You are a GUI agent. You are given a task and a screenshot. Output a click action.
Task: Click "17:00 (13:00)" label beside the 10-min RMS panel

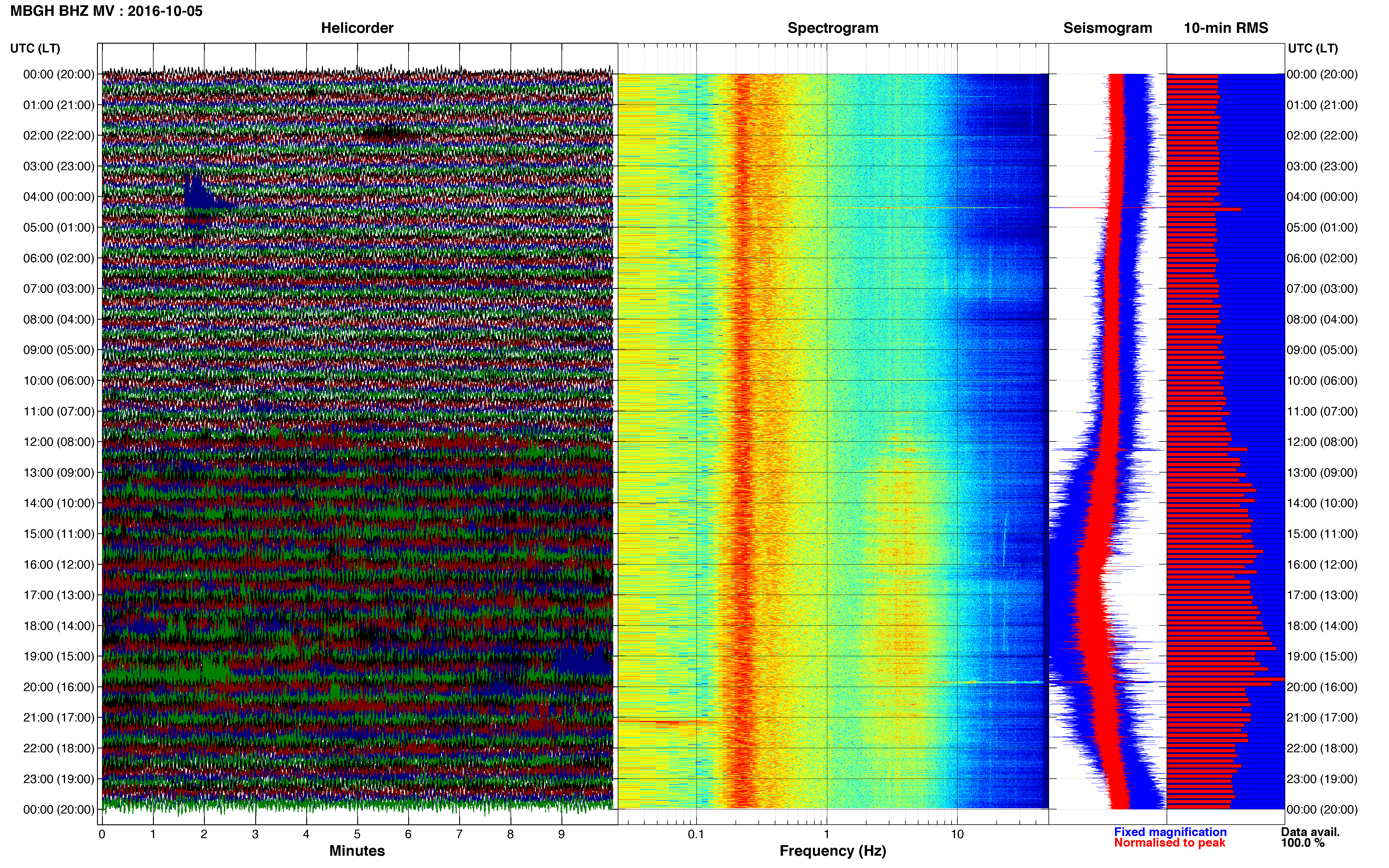click(x=1322, y=595)
